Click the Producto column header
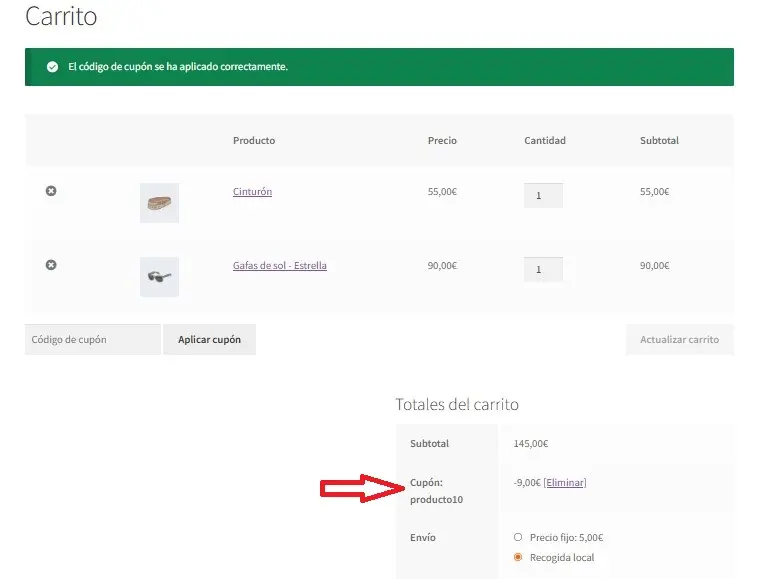Image resolution: width=773 pixels, height=579 pixels. tap(254, 141)
